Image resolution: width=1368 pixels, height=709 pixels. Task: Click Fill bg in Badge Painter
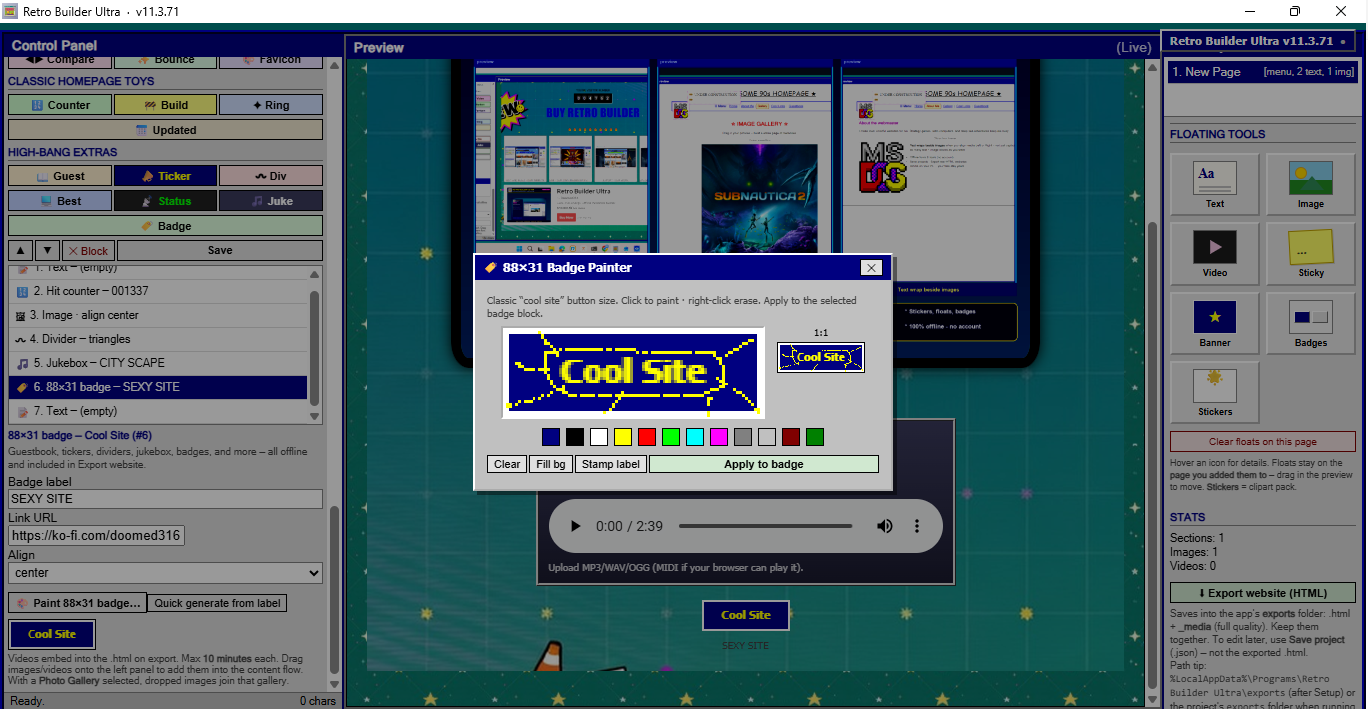click(x=551, y=464)
